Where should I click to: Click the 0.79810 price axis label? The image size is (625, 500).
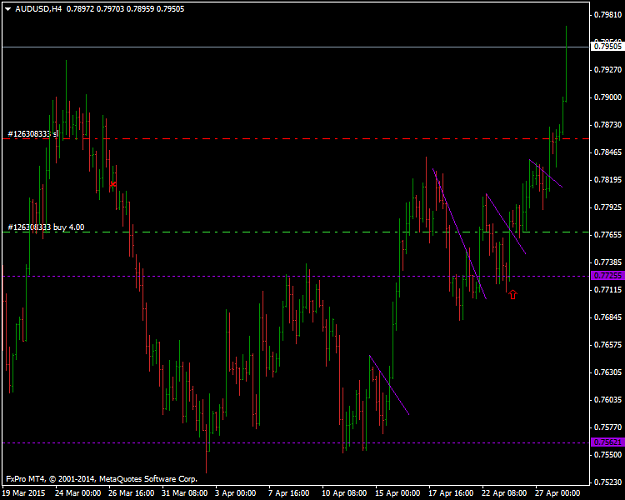click(x=607, y=15)
